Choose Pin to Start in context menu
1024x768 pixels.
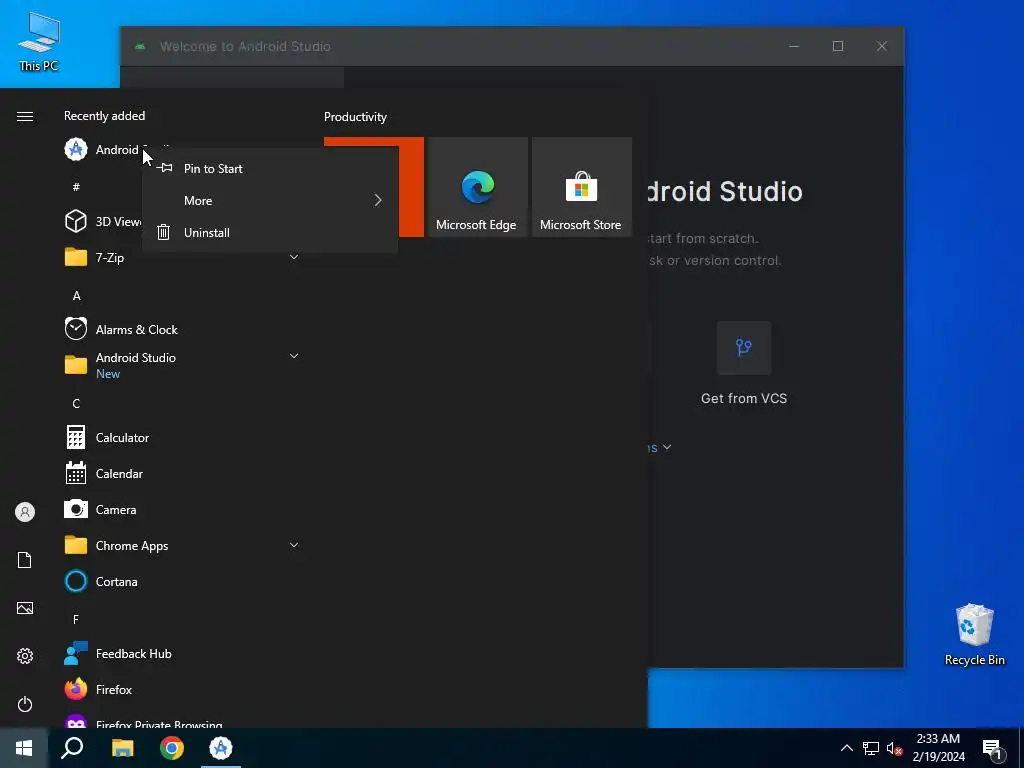pyautogui.click(x=270, y=168)
